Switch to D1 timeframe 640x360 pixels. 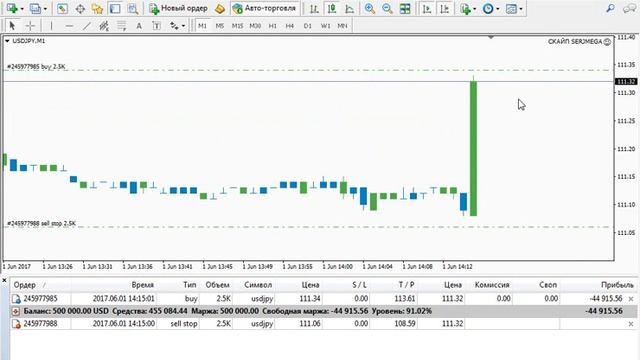(308, 26)
